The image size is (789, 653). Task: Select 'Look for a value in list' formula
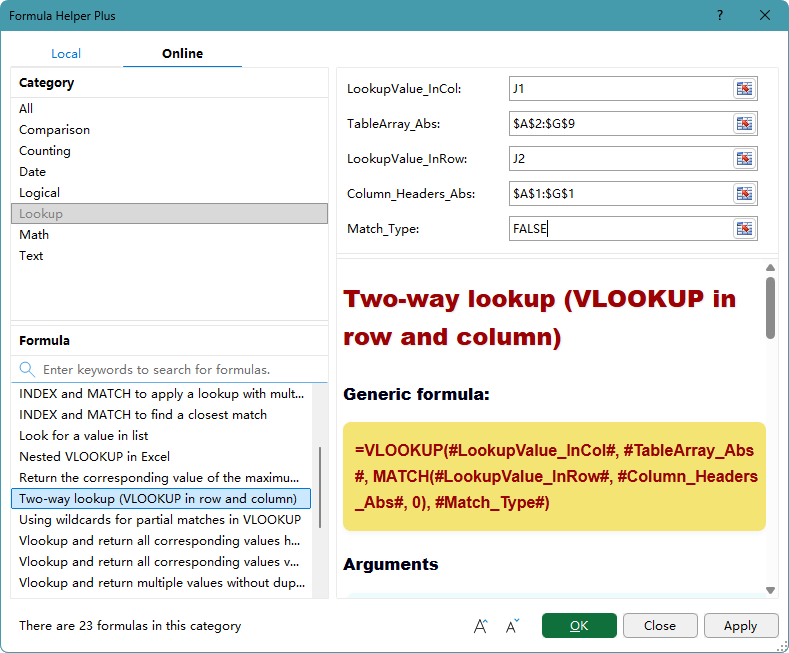(x=161, y=436)
